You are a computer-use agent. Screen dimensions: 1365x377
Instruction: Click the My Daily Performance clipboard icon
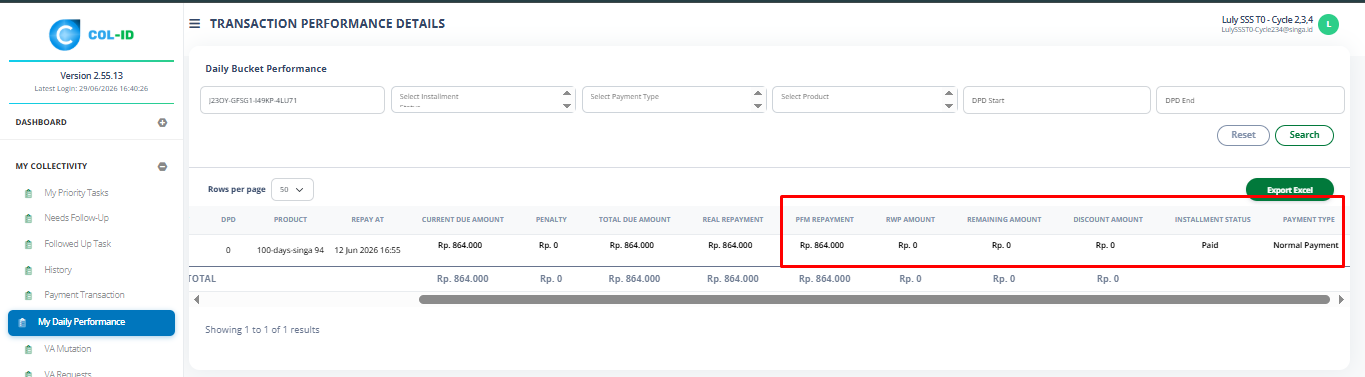22,322
